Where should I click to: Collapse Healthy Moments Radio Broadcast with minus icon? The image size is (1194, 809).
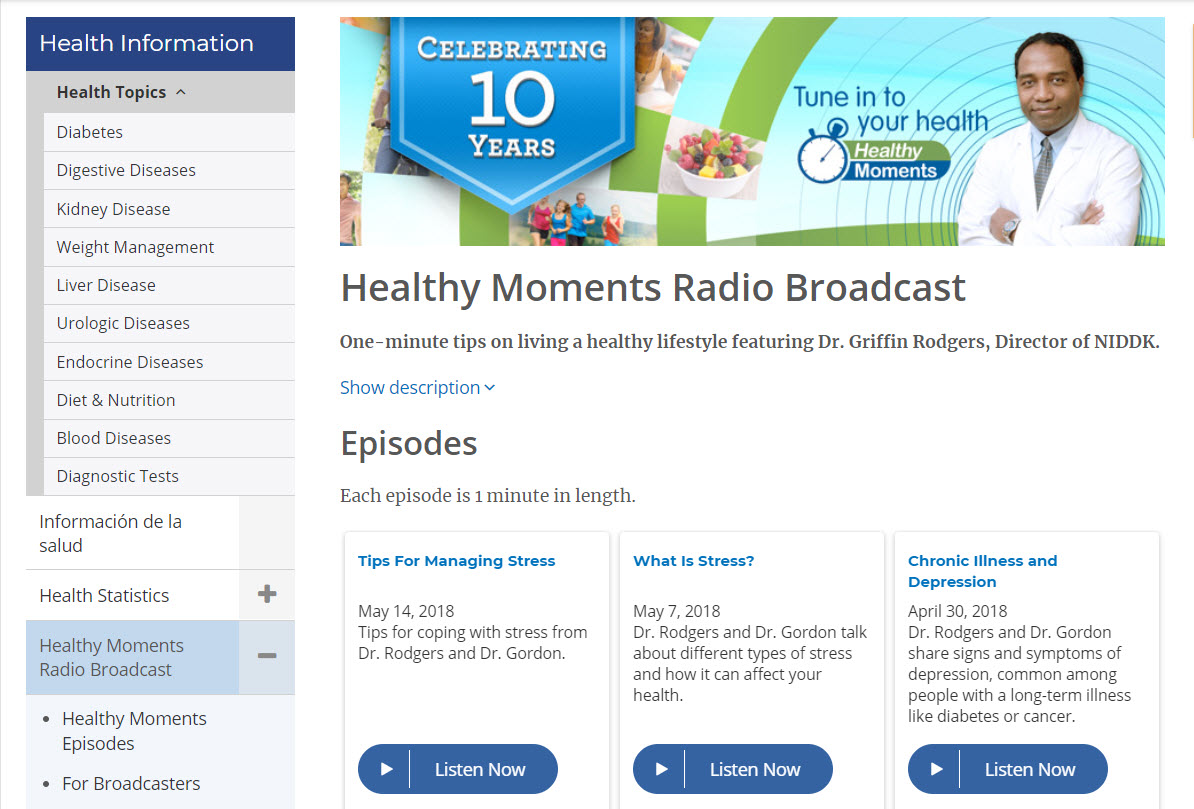coord(267,657)
